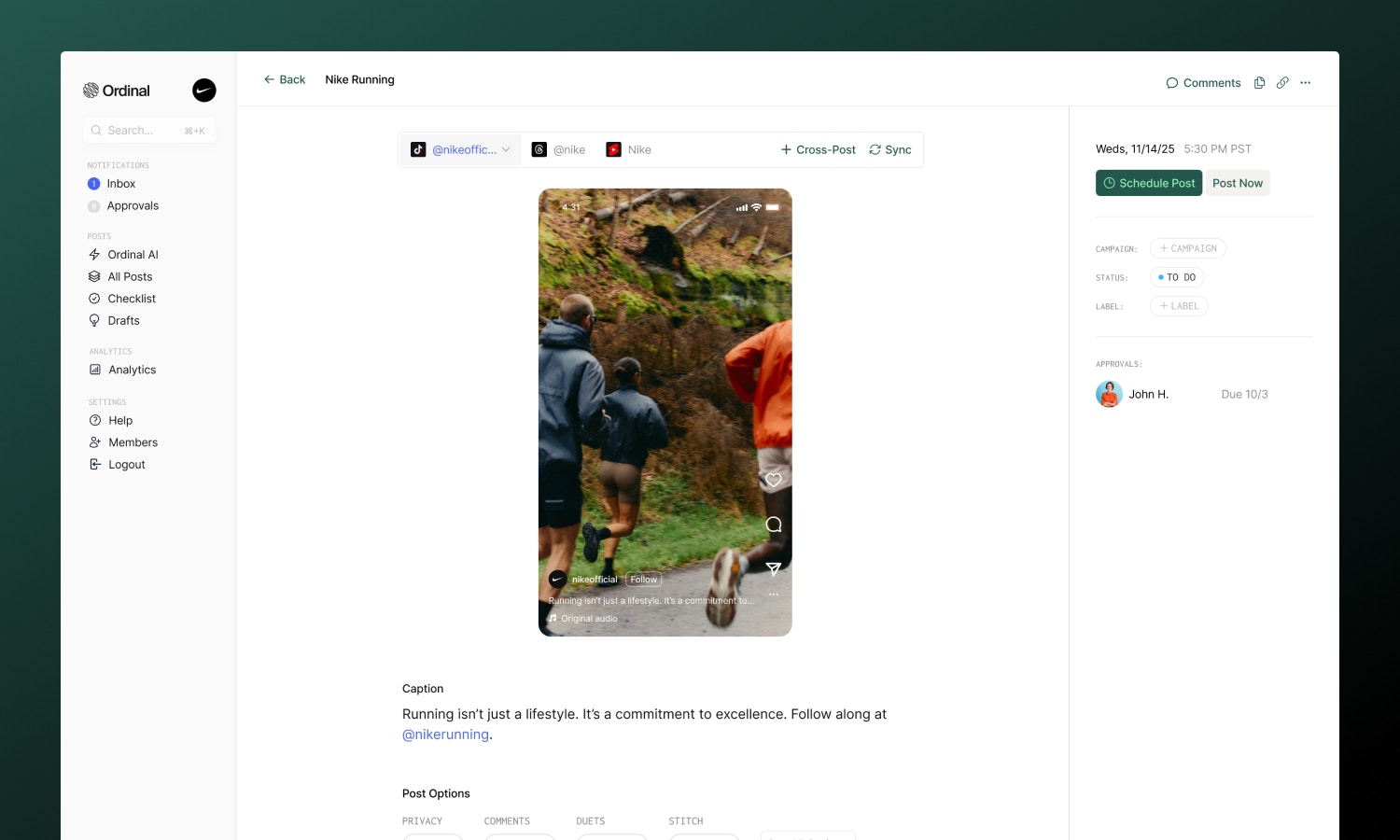
Task: Open the Nike workspace avatar
Action: [x=204, y=90]
